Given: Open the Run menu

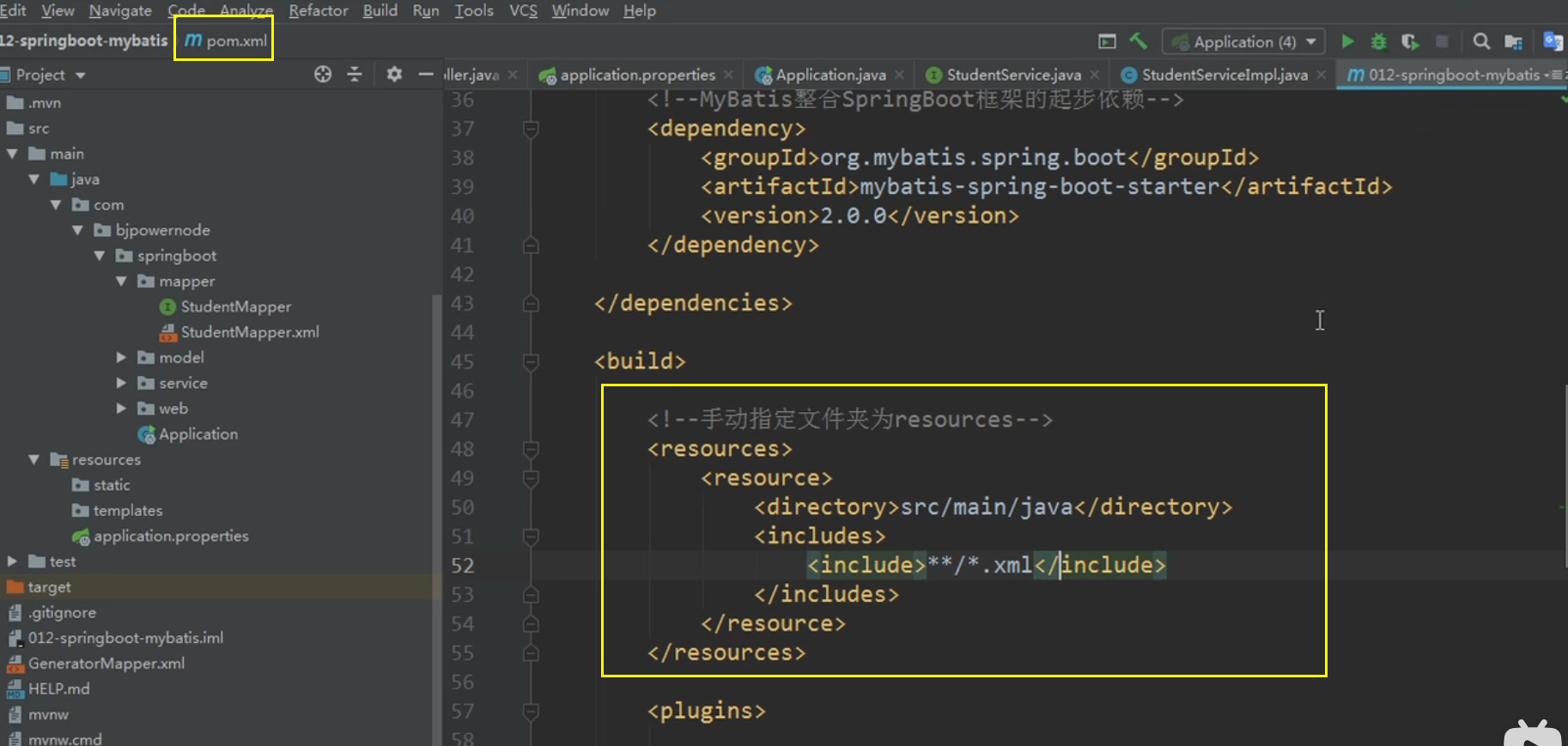Looking at the screenshot, I should pos(426,10).
